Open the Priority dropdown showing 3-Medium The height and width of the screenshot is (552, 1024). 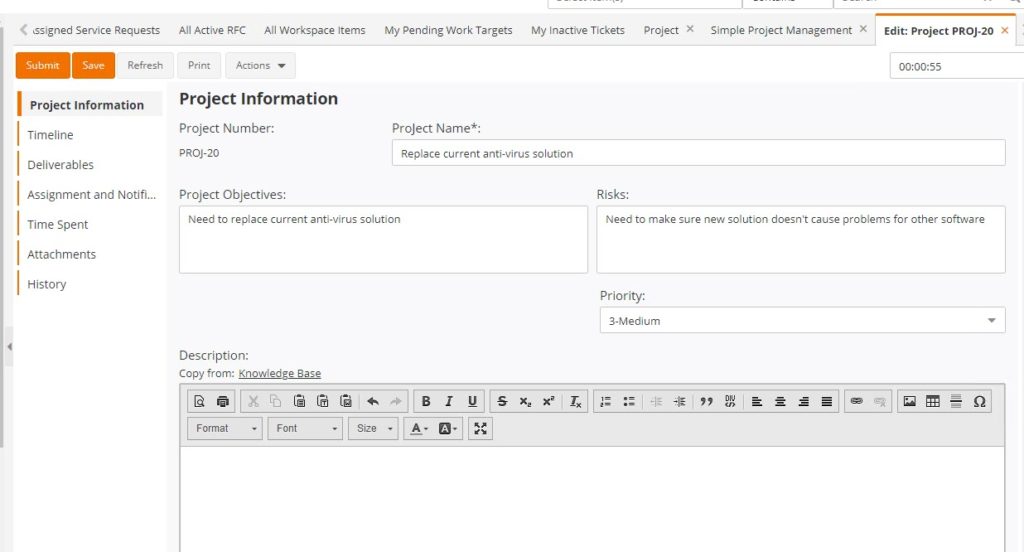pyautogui.click(x=801, y=321)
